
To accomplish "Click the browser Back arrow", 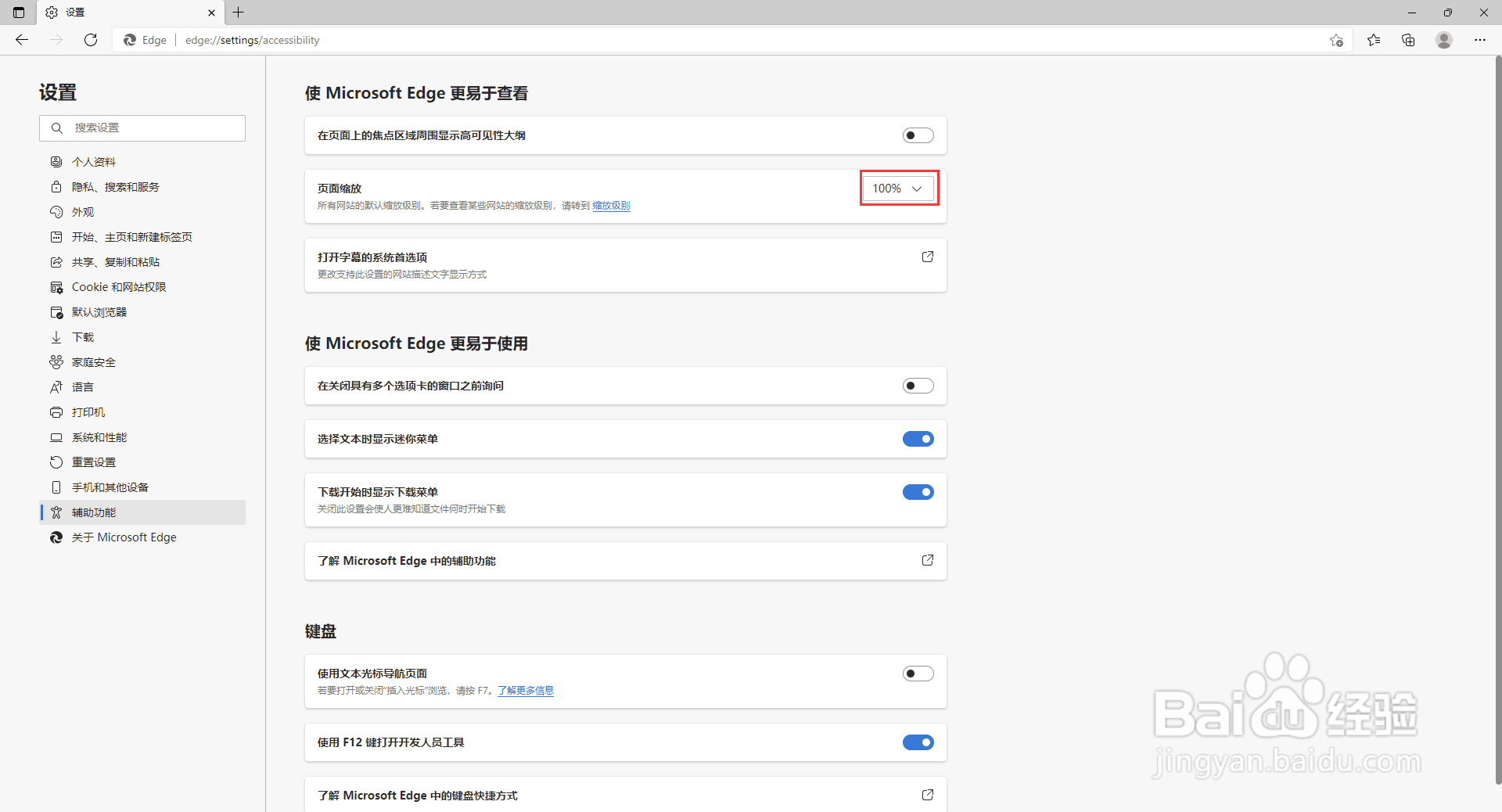I will pyautogui.click(x=22, y=40).
